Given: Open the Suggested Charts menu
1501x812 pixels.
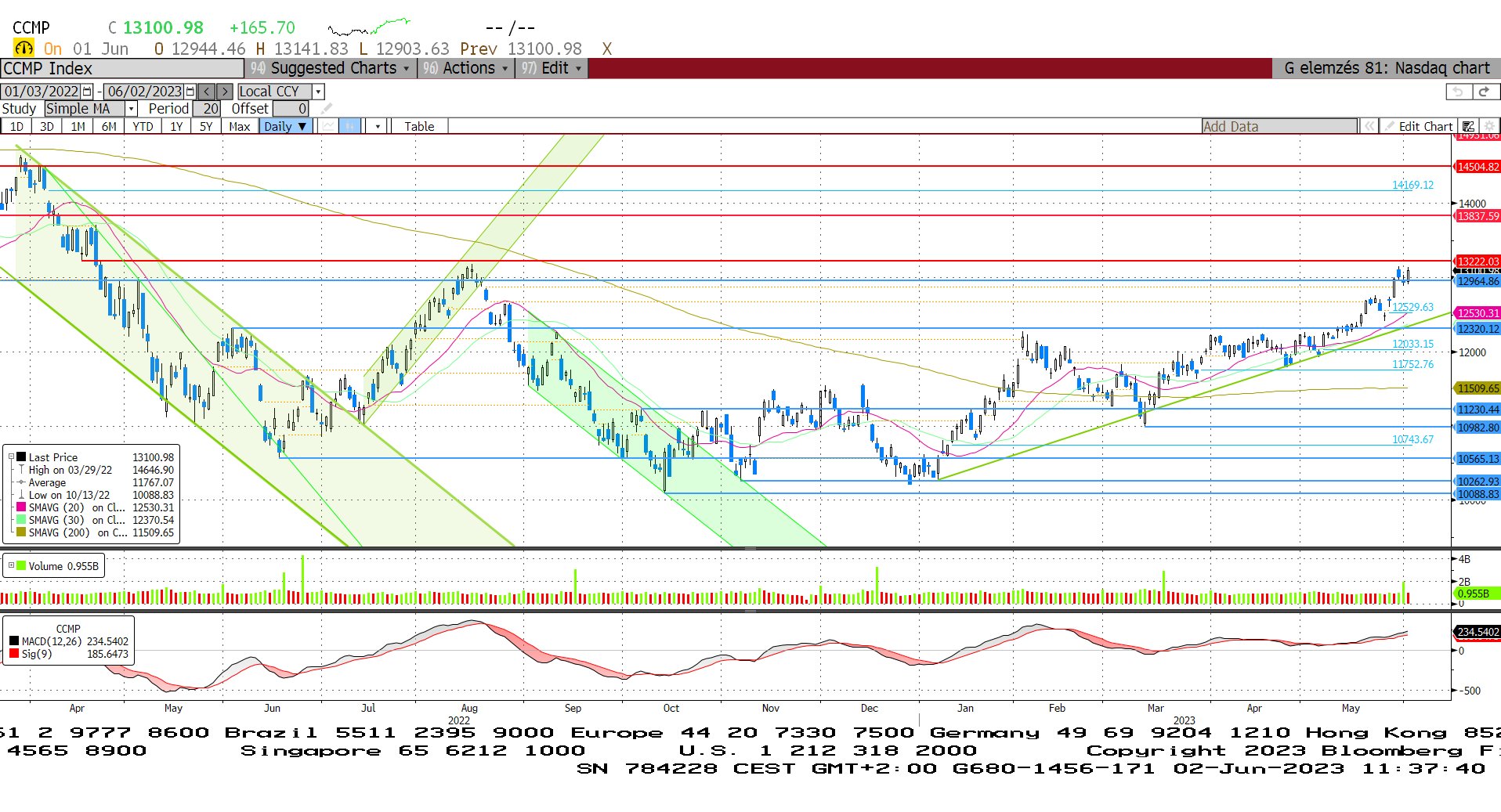Looking at the screenshot, I should pyautogui.click(x=331, y=68).
